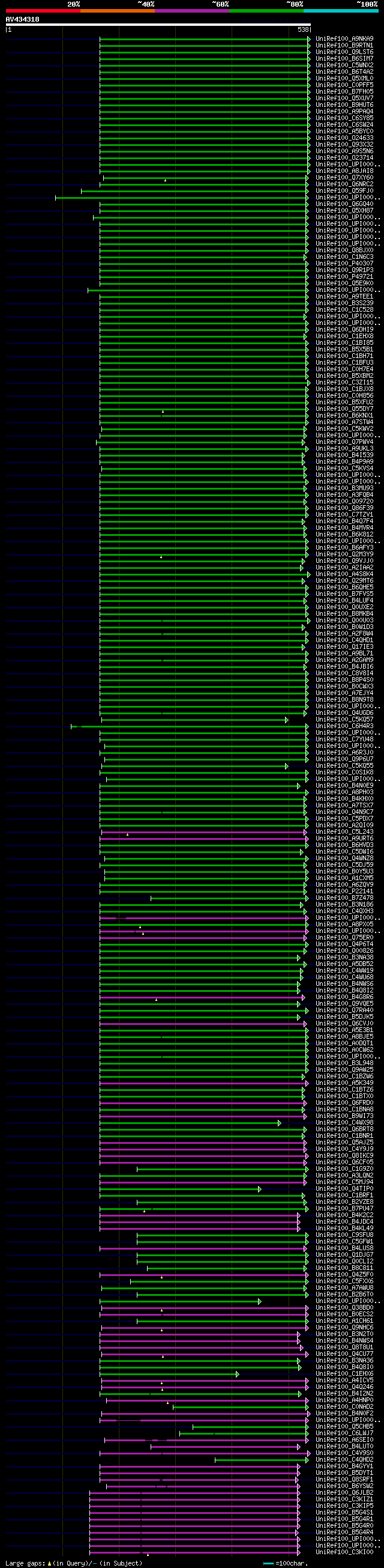Screen dimensions: 384x1568
Task: Open hit UniRef100_B6SIM7
Action: (x=344, y=59)
